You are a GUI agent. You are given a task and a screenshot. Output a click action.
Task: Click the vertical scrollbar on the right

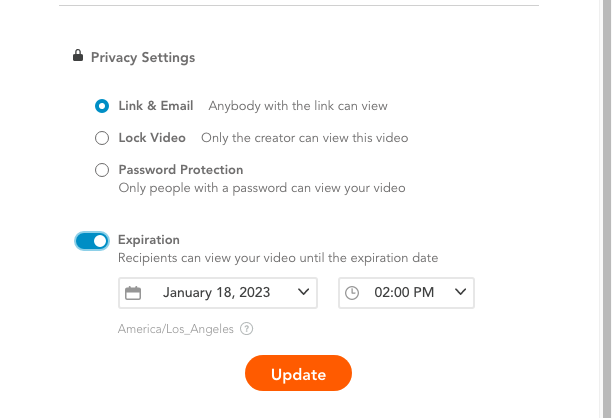[x=607, y=209]
